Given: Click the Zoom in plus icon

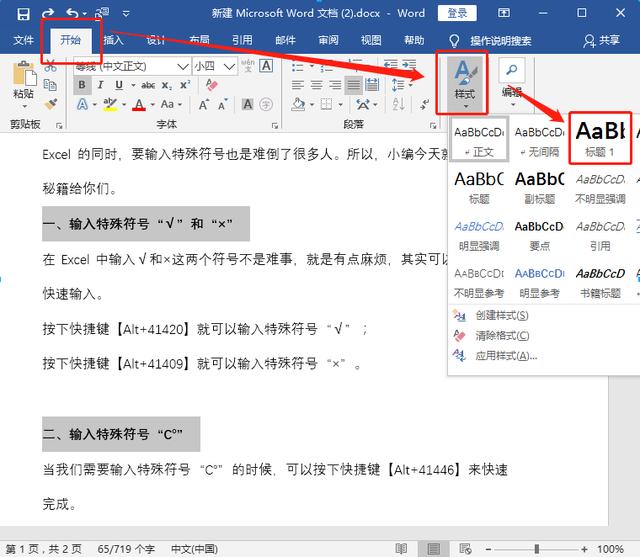Looking at the screenshot, I should (584, 549).
